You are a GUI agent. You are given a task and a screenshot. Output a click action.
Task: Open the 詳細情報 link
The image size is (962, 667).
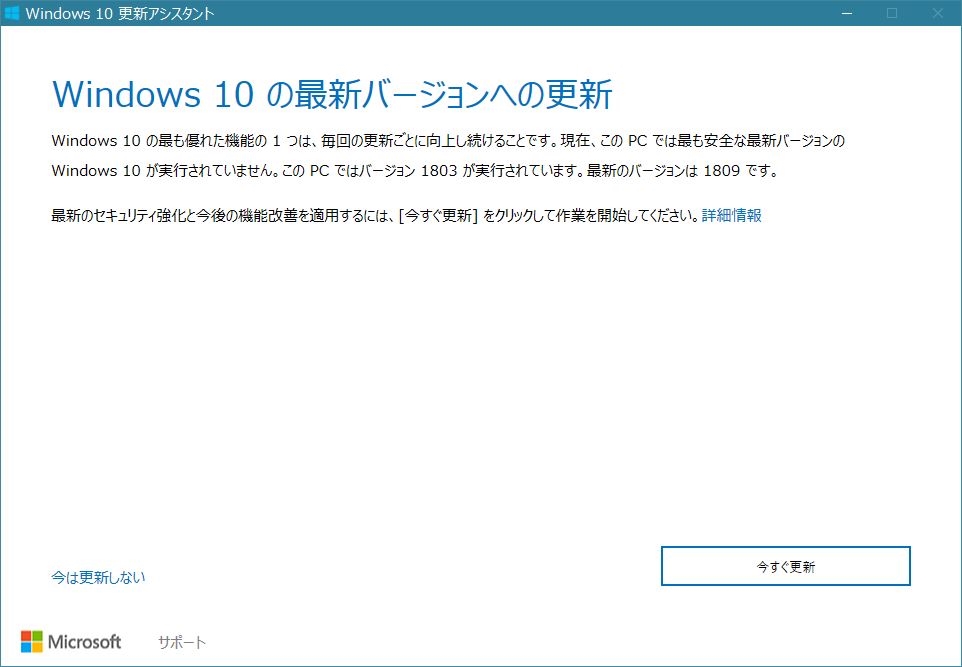731,215
